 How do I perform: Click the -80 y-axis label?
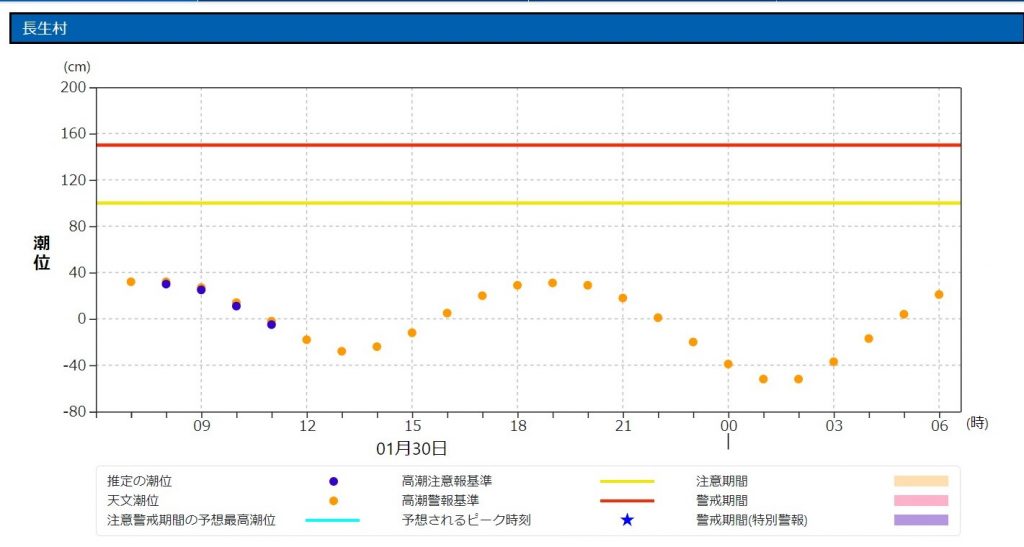point(74,412)
